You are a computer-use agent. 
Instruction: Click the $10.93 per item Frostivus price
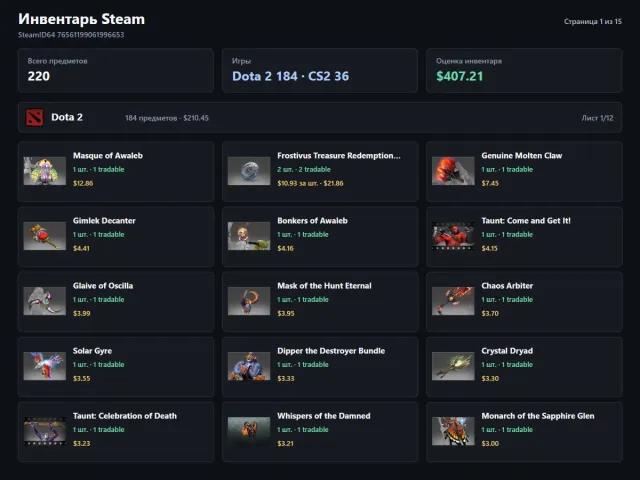[x=298, y=183]
